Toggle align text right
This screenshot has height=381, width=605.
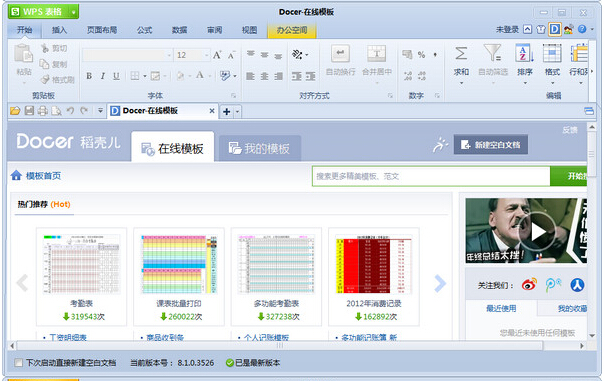point(278,76)
